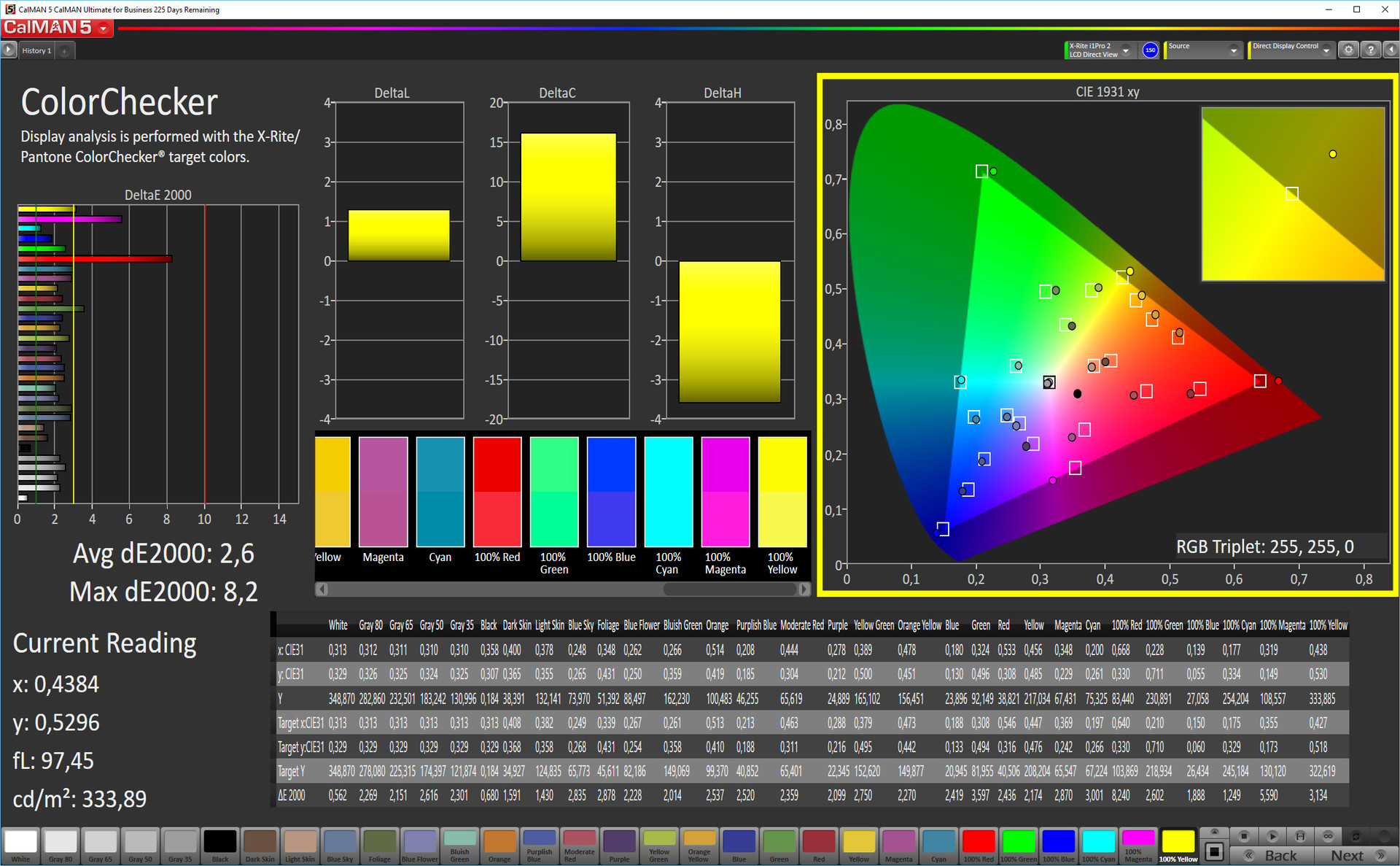The height and width of the screenshot is (866, 1400).
Task: Click the blue 150 meter mode circle
Action: pyautogui.click(x=1150, y=50)
